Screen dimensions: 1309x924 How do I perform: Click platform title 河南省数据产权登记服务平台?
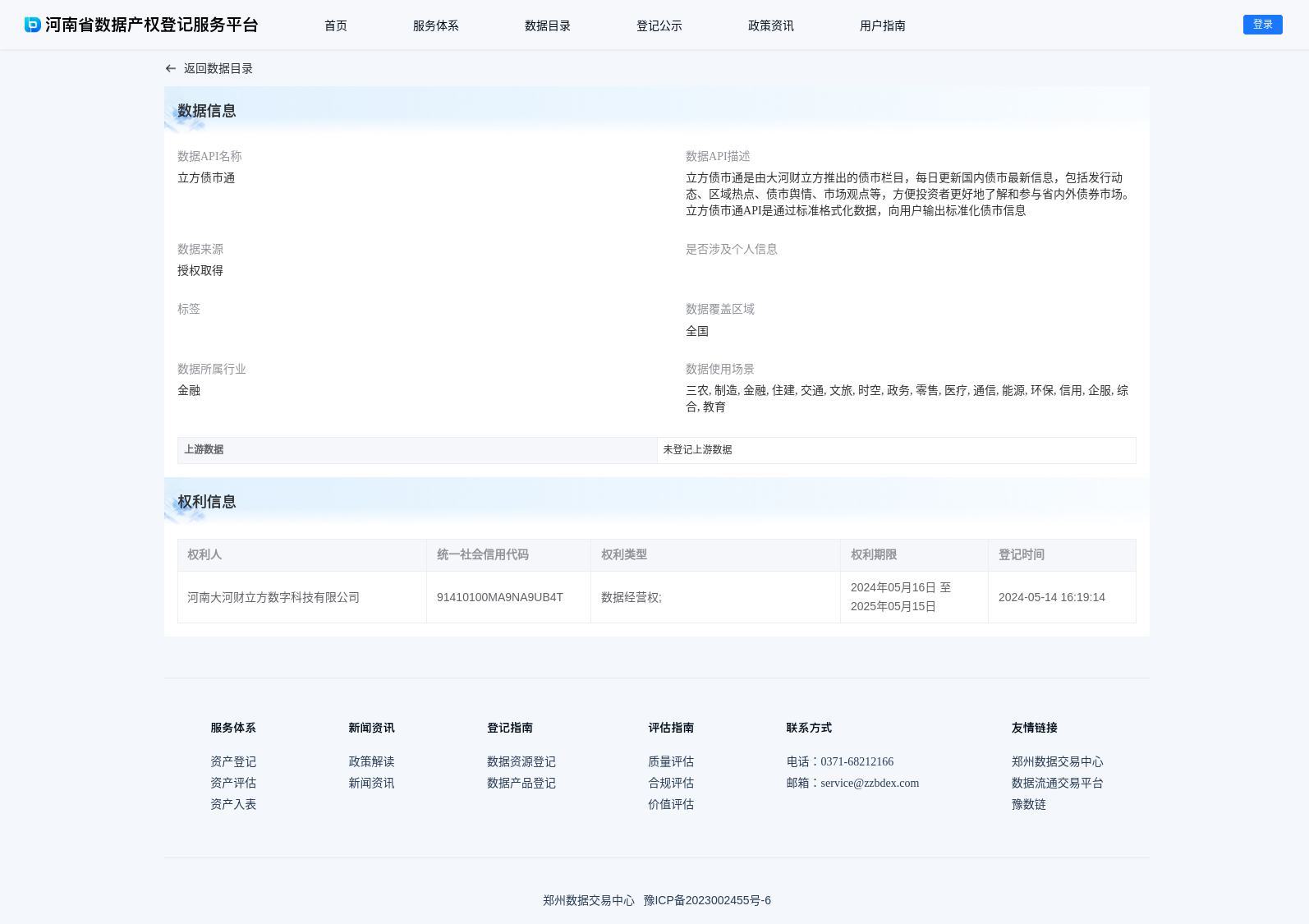[x=152, y=25]
